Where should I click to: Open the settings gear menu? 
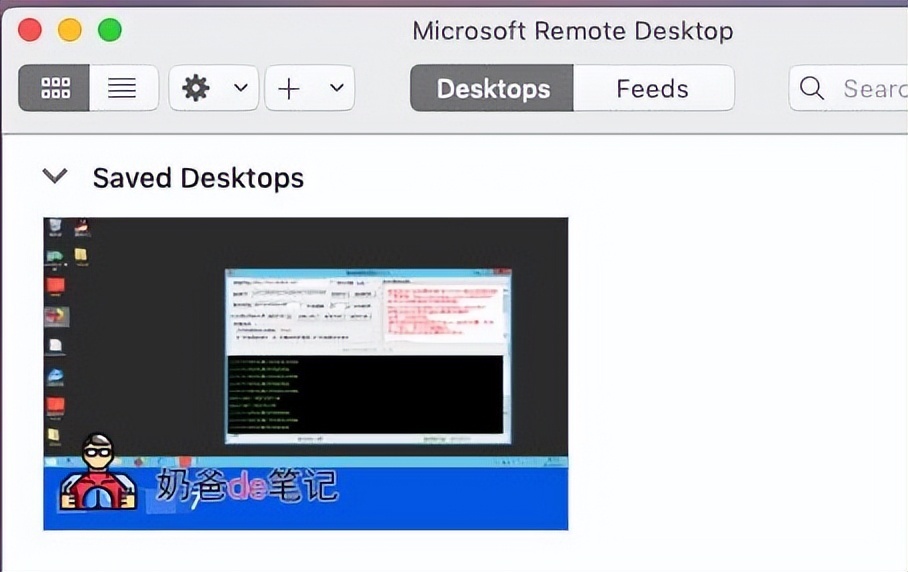(x=196, y=88)
